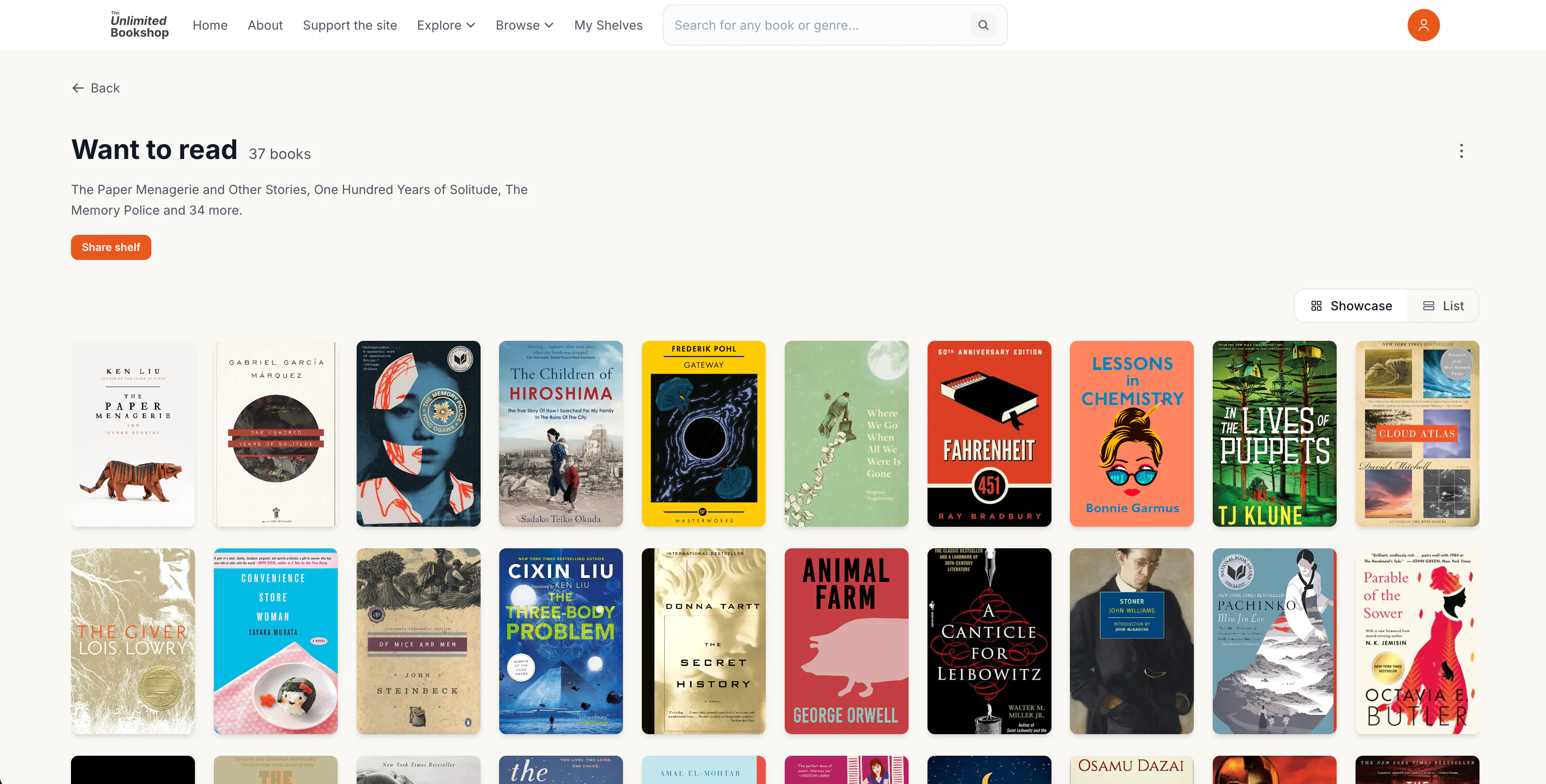The width and height of the screenshot is (1546, 784).
Task: Open Stoner by John Williams cover
Action: coord(1132,641)
